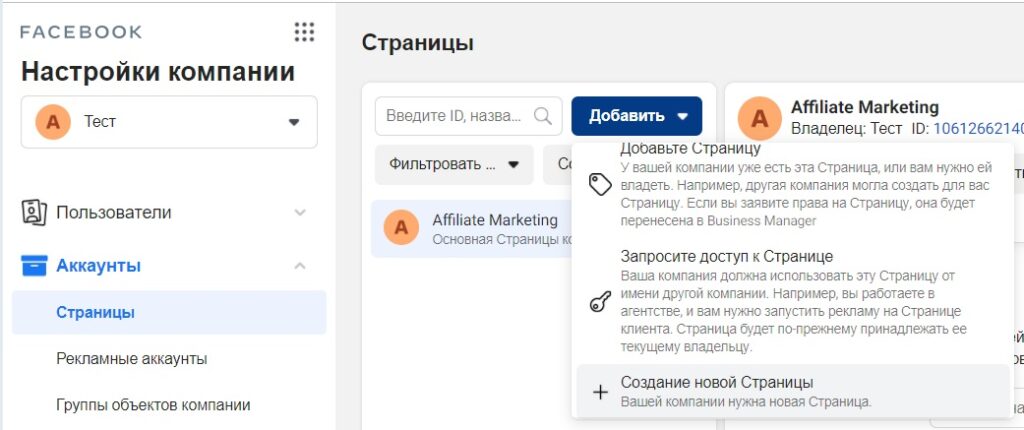Click the page search input field
Screen dimensions: 1024x430
(x=468, y=116)
